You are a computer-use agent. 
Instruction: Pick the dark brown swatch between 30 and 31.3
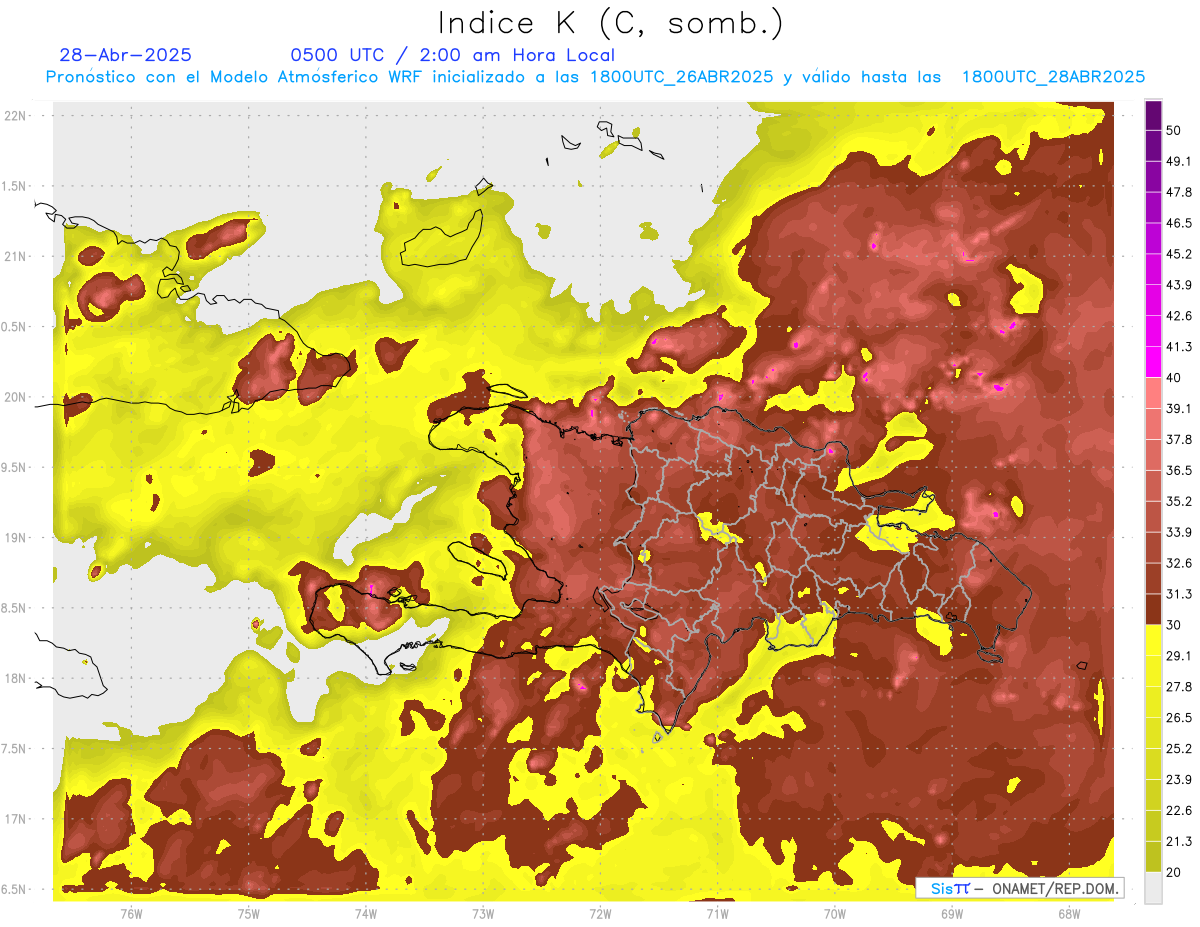click(x=1153, y=609)
